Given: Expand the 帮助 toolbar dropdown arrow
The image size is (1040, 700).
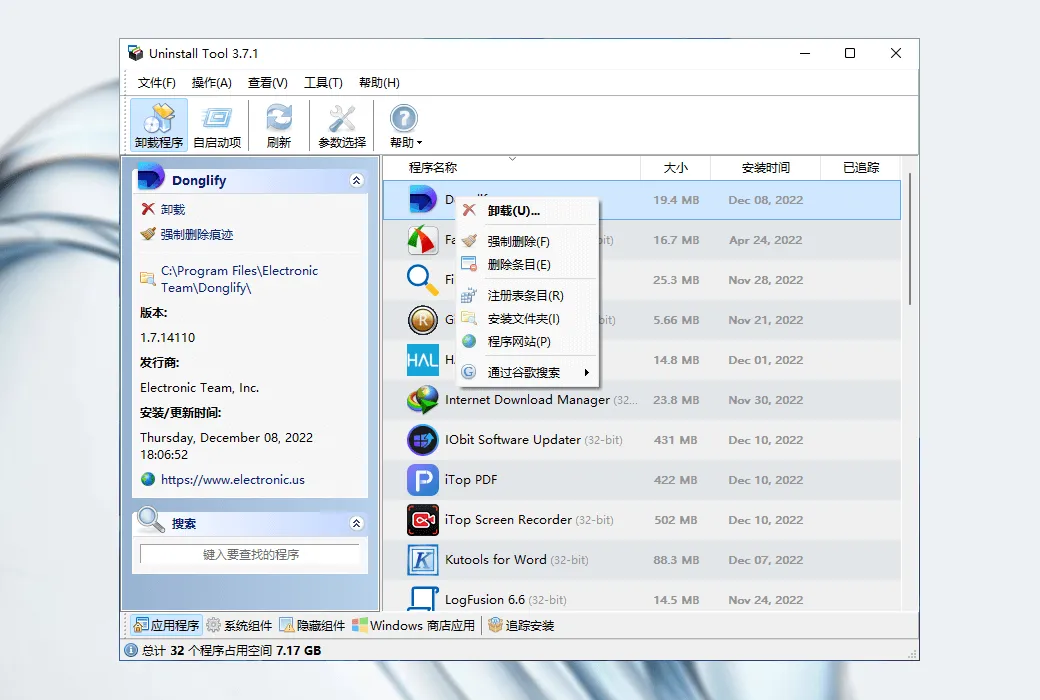Looking at the screenshot, I should (x=419, y=143).
